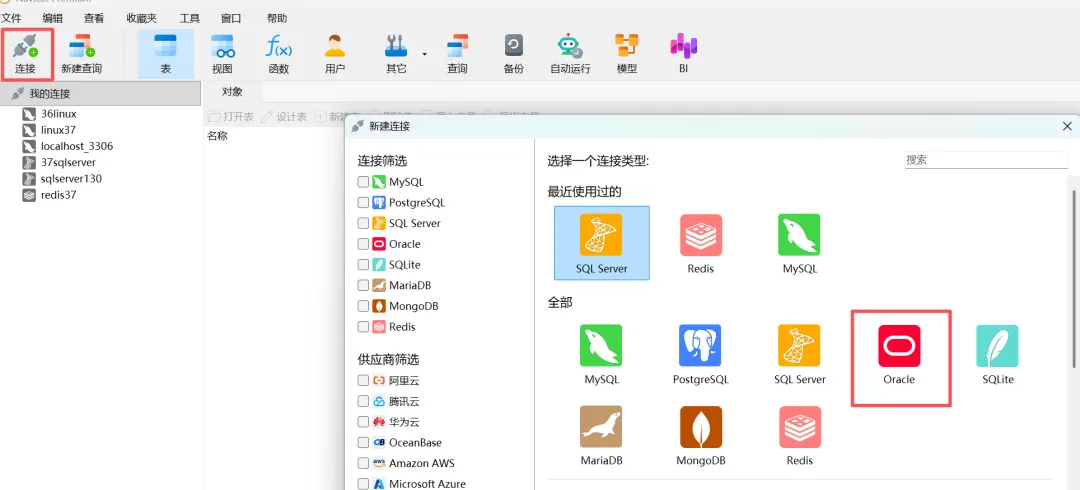The height and width of the screenshot is (490, 1080).
Task: Enable the 华为云 vendor filter
Action: (x=363, y=422)
